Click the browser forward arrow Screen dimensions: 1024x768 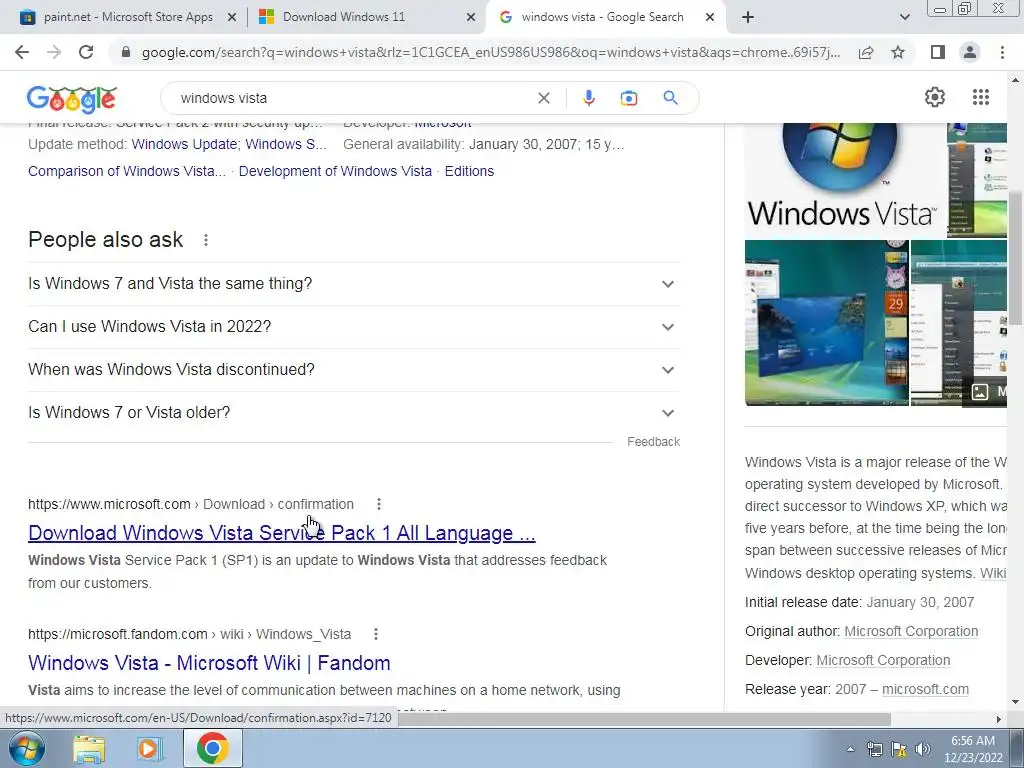(54, 52)
